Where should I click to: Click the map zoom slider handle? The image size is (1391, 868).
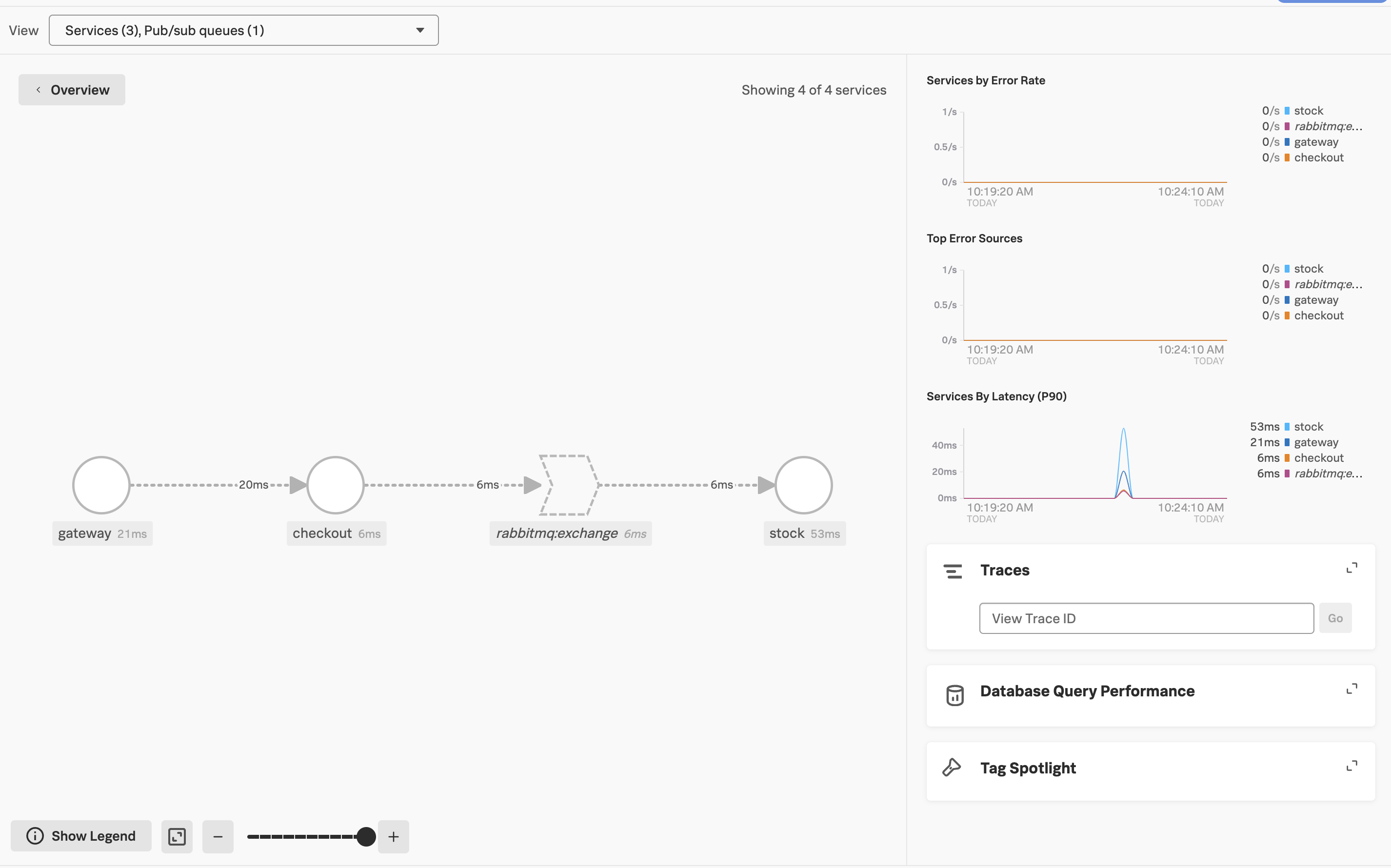366,836
